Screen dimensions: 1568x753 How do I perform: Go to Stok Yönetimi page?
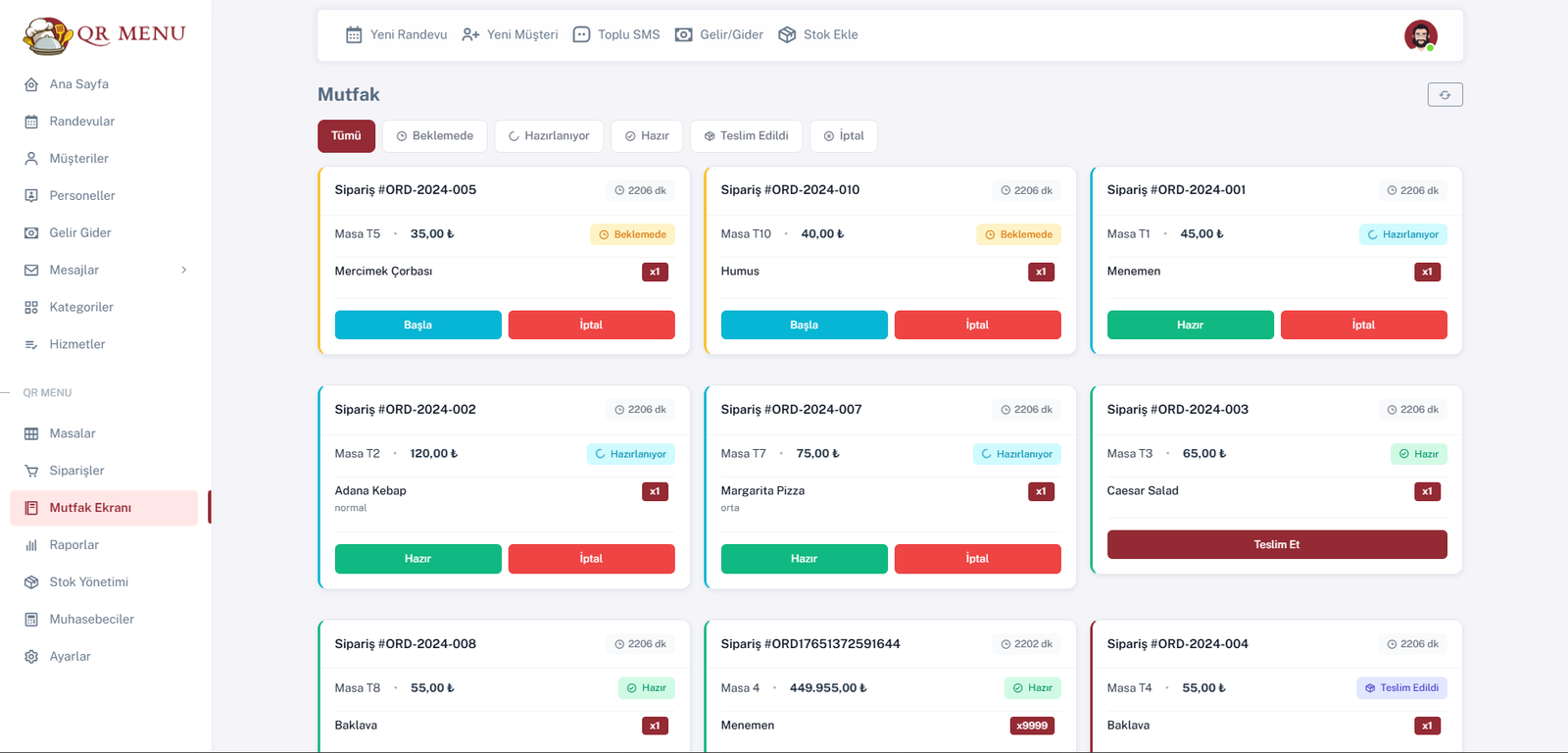[88, 582]
